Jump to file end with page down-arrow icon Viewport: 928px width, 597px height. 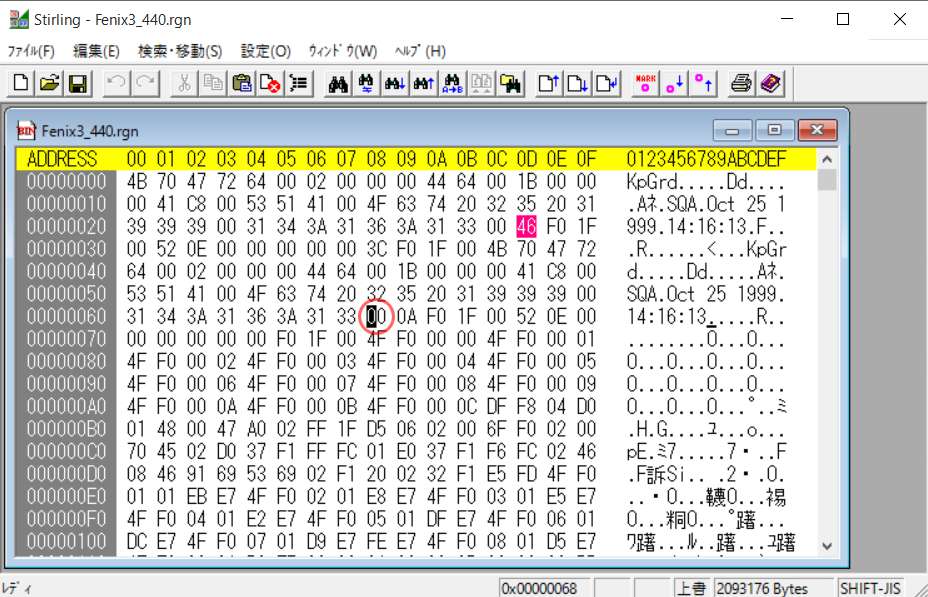click(x=577, y=83)
